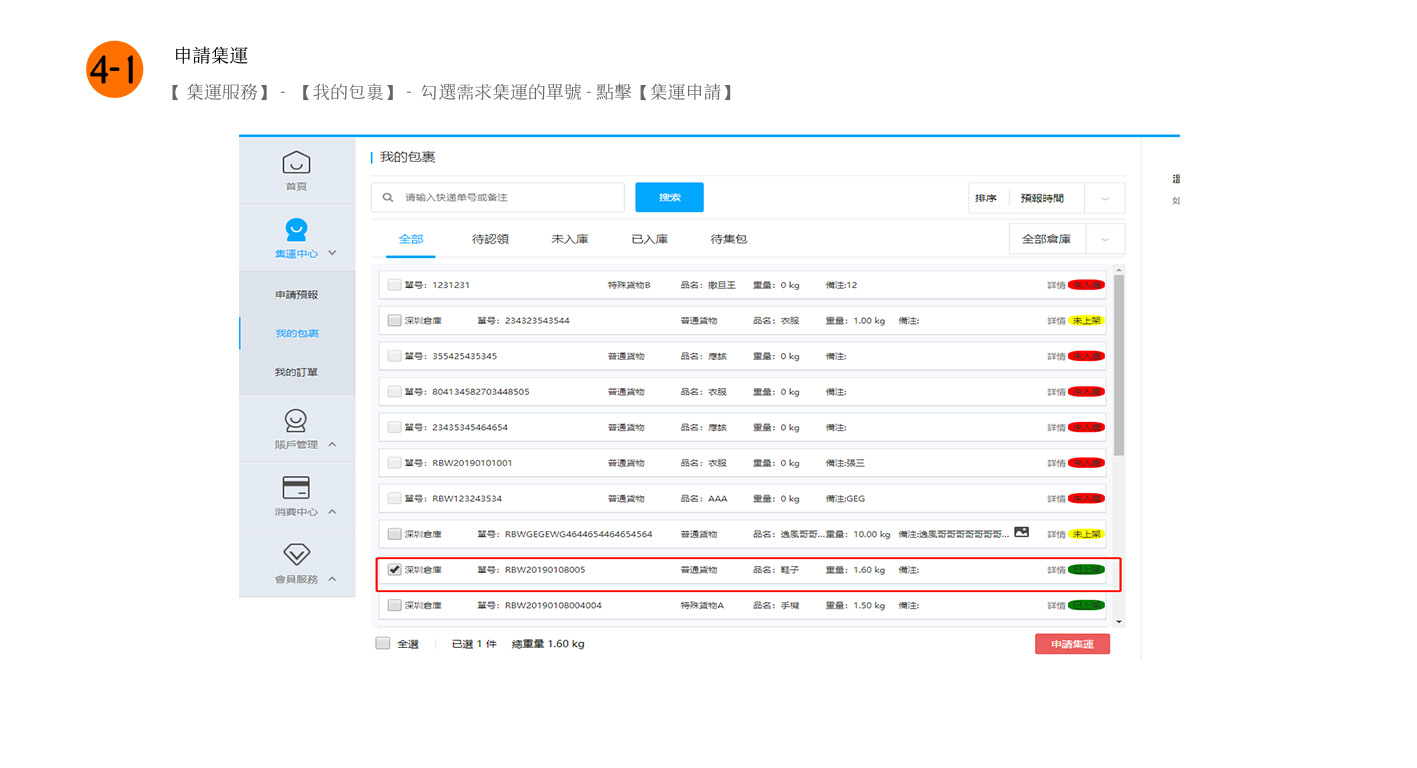Open 賬戶管理 account icon in sidebar
Viewport: 1417px width, 768px height.
296,420
